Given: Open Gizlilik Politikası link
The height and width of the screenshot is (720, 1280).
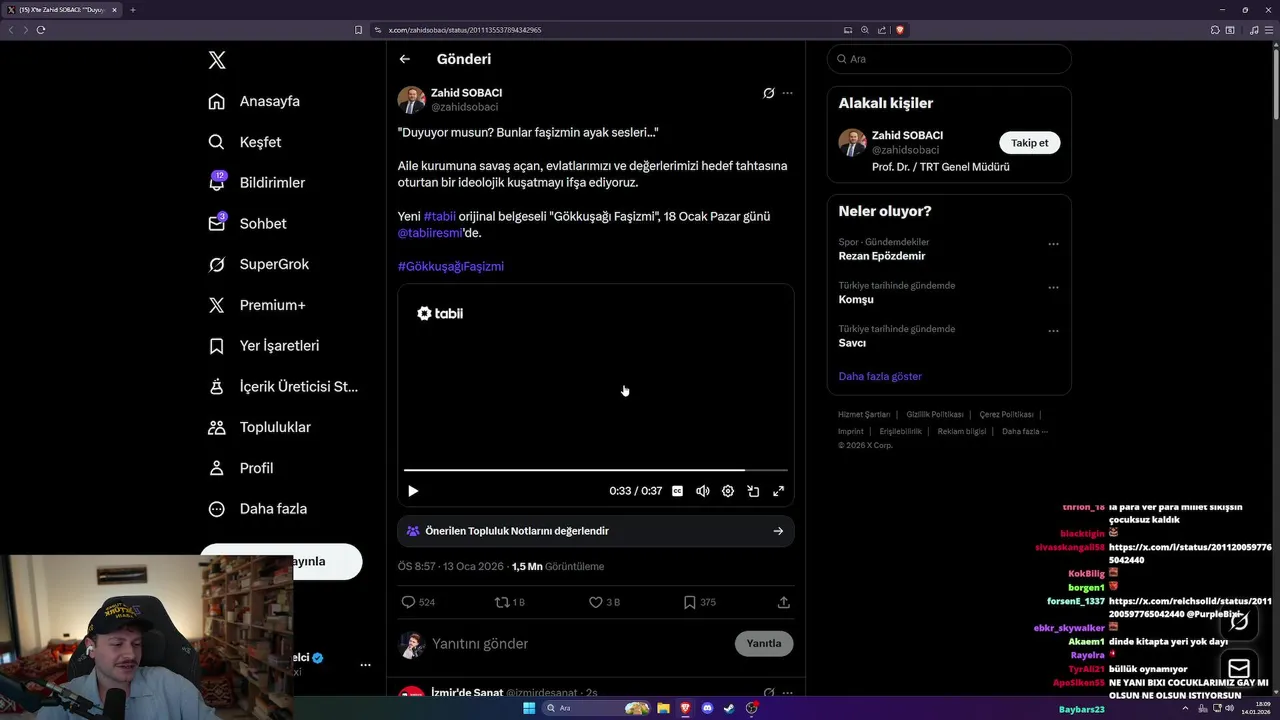Looking at the screenshot, I should tap(935, 414).
